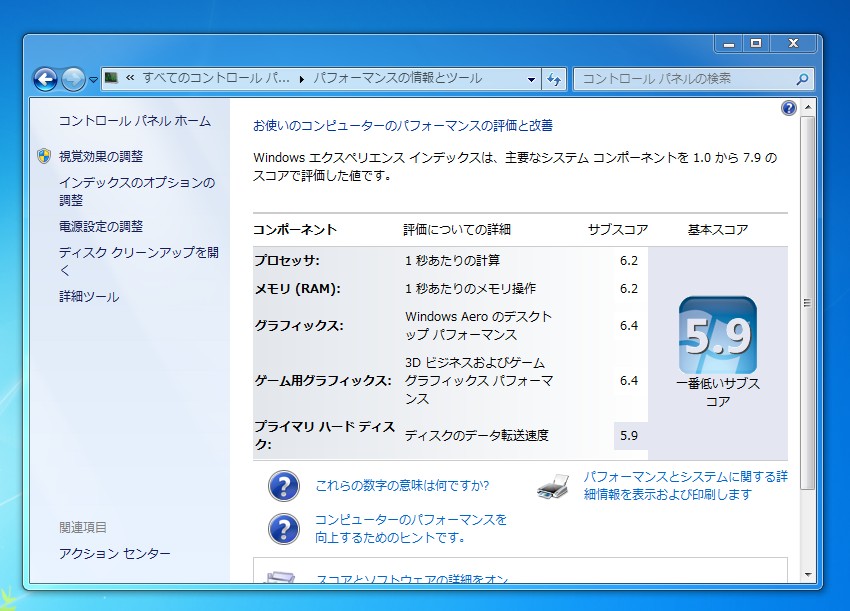
Task: Expand the address bar history dropdown arrow
Action: point(531,79)
